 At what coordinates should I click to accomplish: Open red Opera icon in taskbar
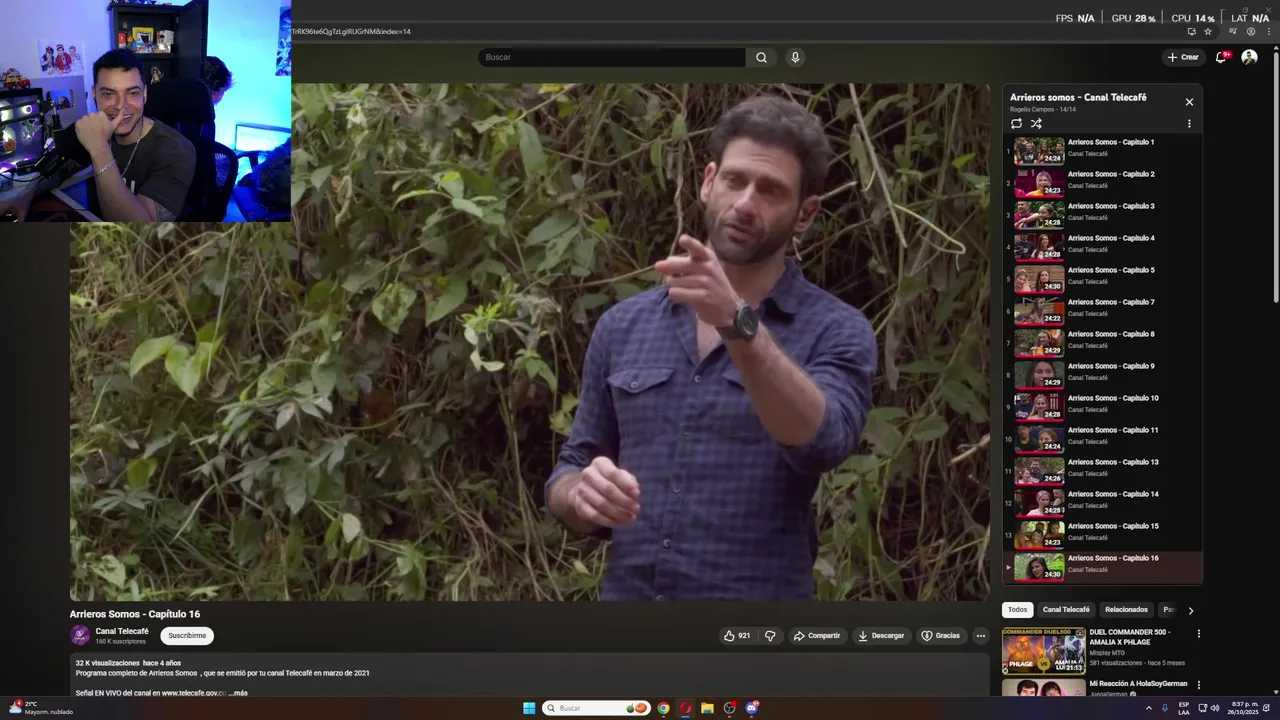[x=685, y=708]
